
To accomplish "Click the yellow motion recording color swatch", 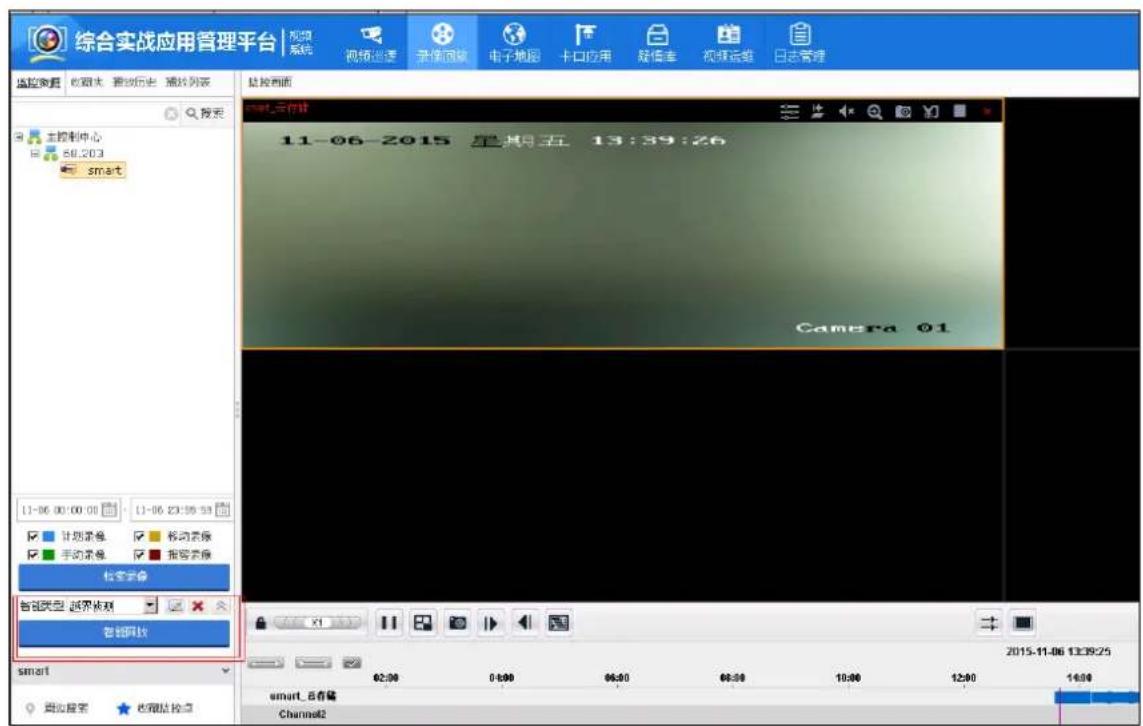I will [155, 536].
